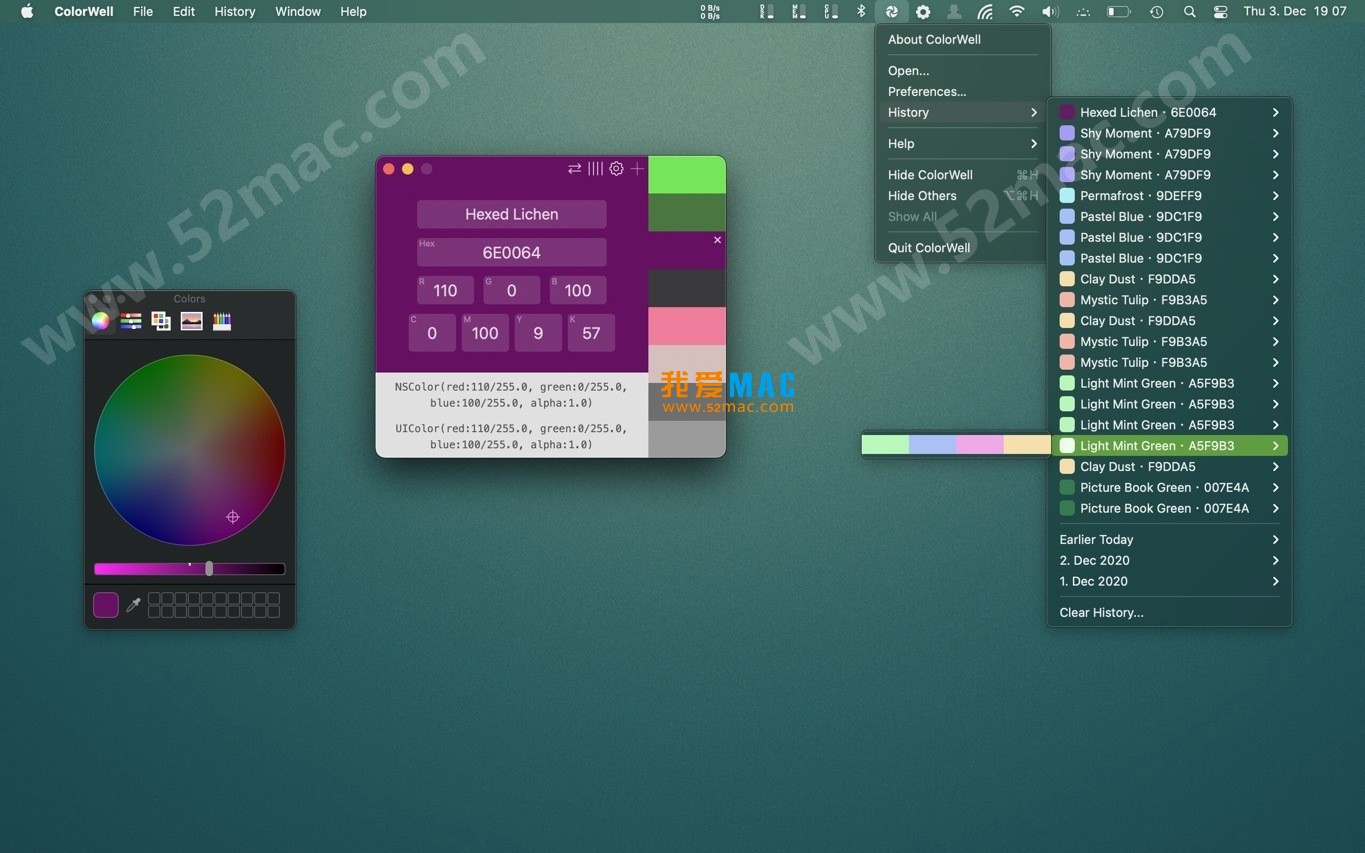Viewport: 1365px width, 853px height.
Task: Open the History menu in menu bar
Action: 235,12
